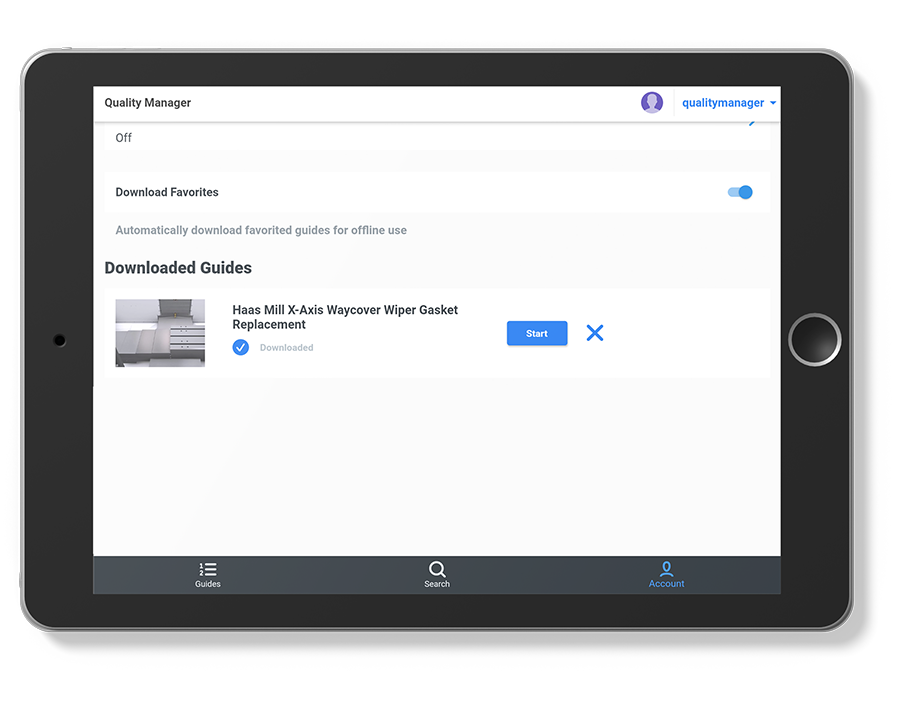Screen dimensions: 900x717
Task: Open the Account person icon
Action: click(x=666, y=569)
